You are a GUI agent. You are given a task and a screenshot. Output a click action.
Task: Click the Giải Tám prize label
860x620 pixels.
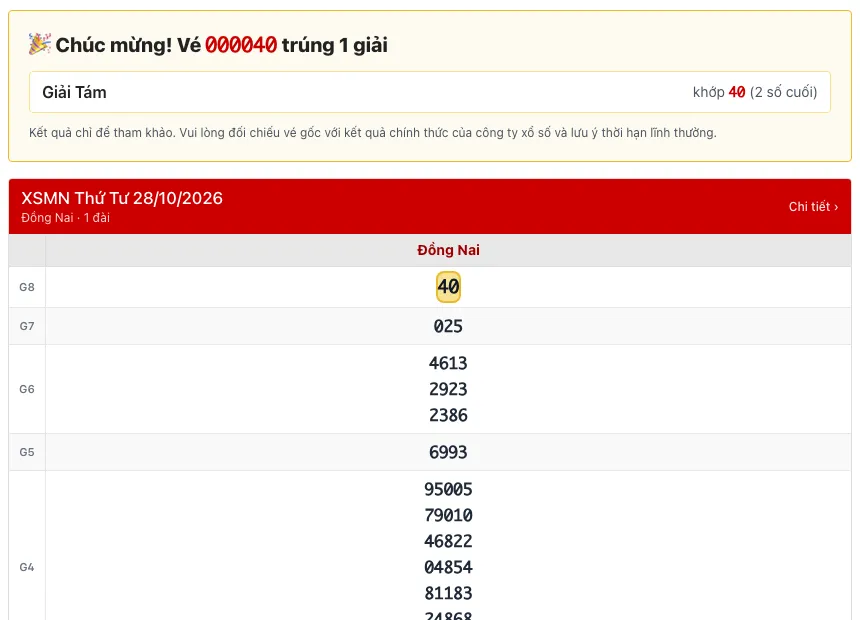75,92
